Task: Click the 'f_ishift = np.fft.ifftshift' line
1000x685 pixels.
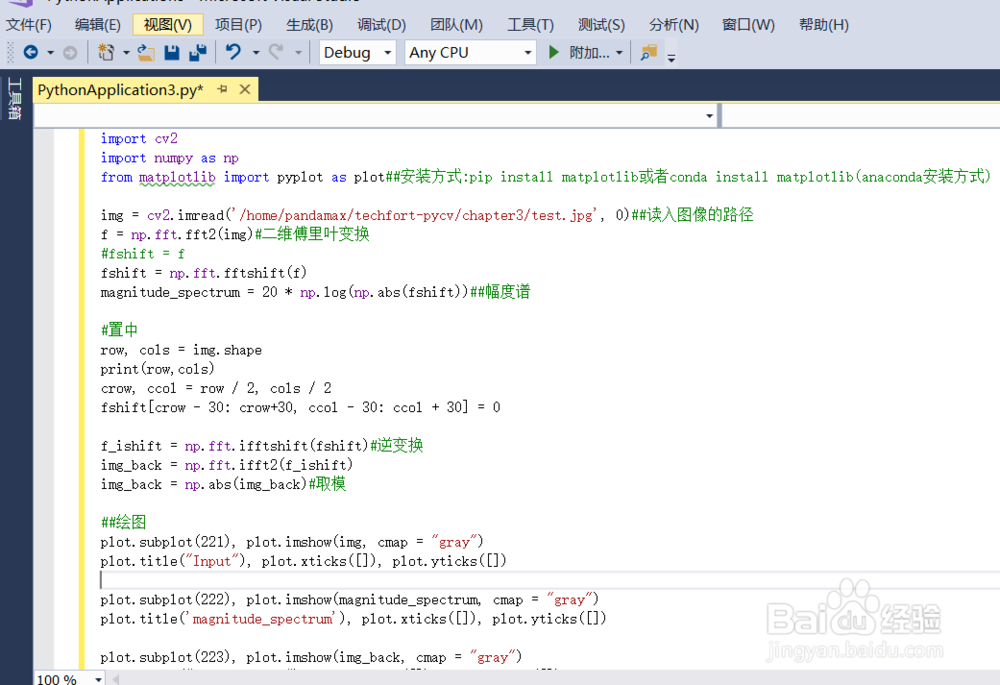Action: tap(261, 445)
